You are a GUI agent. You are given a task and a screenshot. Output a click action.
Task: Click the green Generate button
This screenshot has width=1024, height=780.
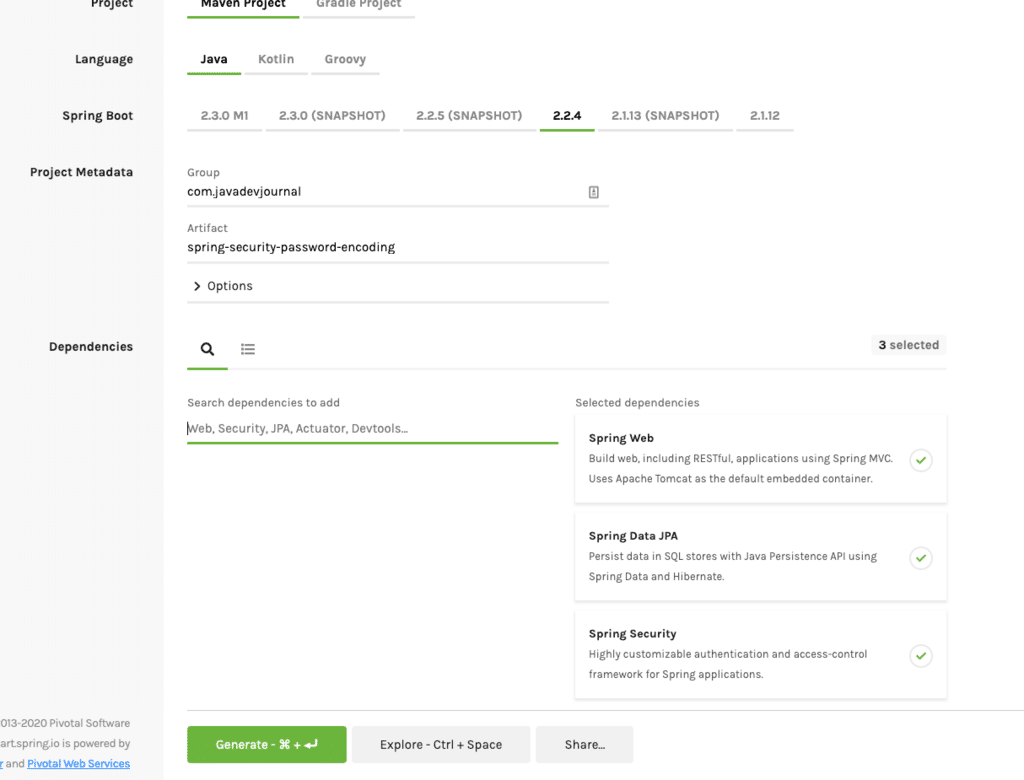(266, 745)
